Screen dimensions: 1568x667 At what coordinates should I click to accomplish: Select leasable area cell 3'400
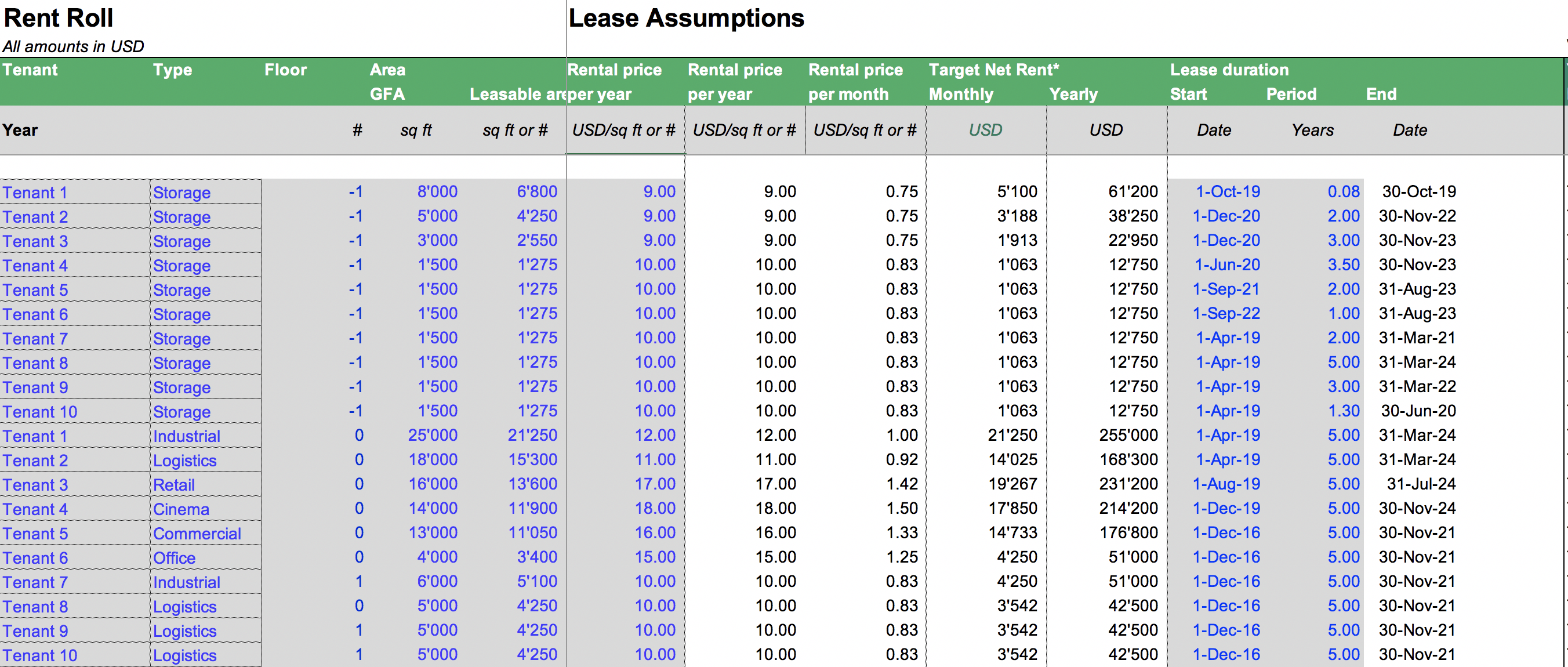537,557
